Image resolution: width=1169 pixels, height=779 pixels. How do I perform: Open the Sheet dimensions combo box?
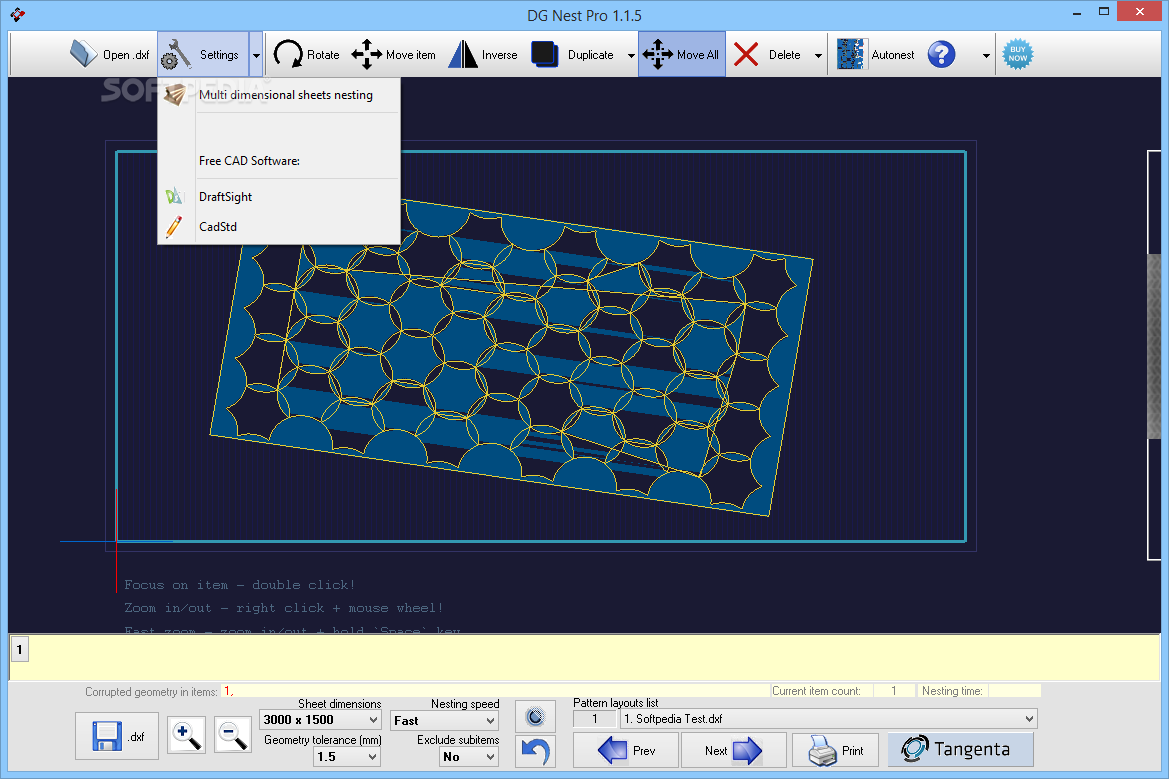click(x=321, y=719)
